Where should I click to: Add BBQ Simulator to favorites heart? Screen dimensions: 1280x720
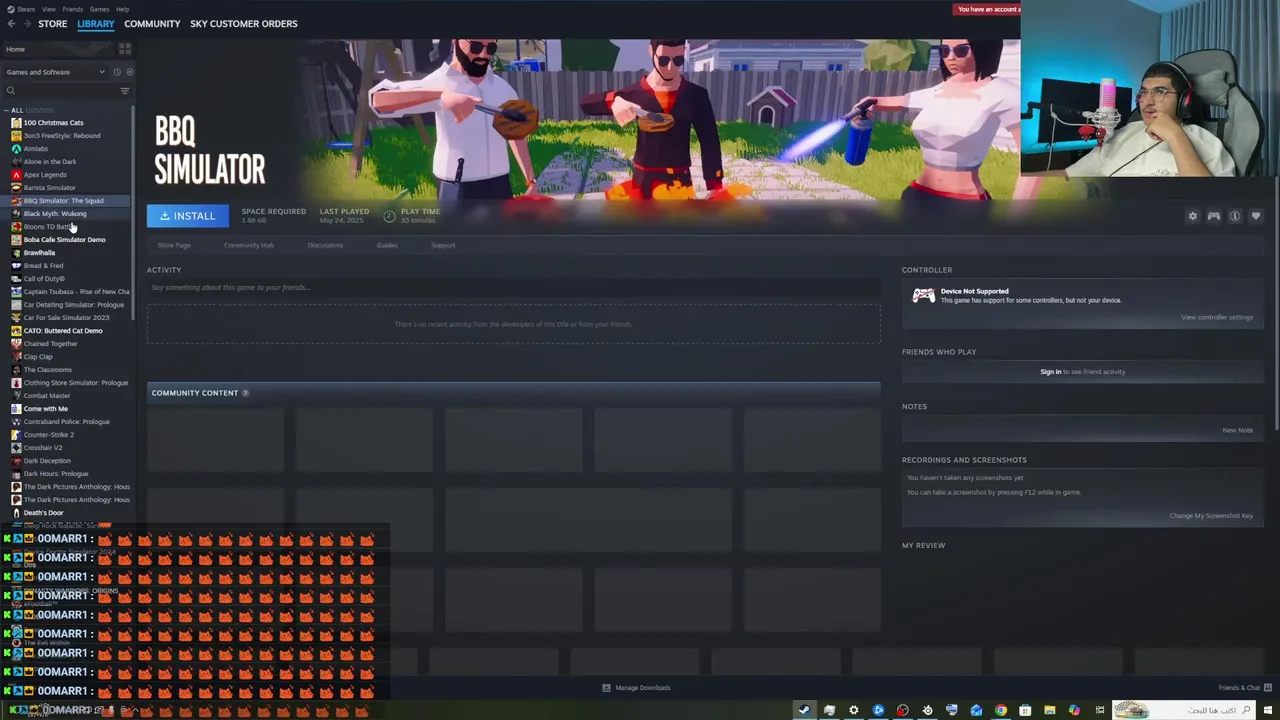coord(1256,216)
